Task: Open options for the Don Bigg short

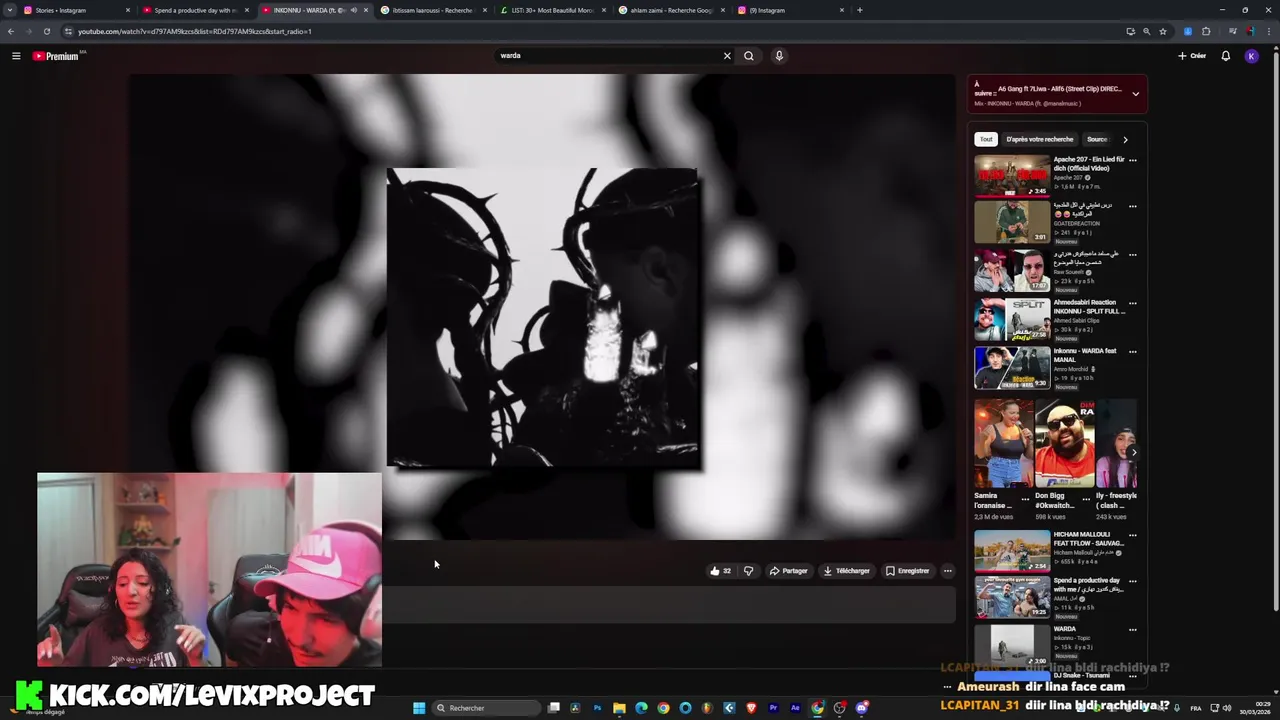Action: [x=1086, y=498]
